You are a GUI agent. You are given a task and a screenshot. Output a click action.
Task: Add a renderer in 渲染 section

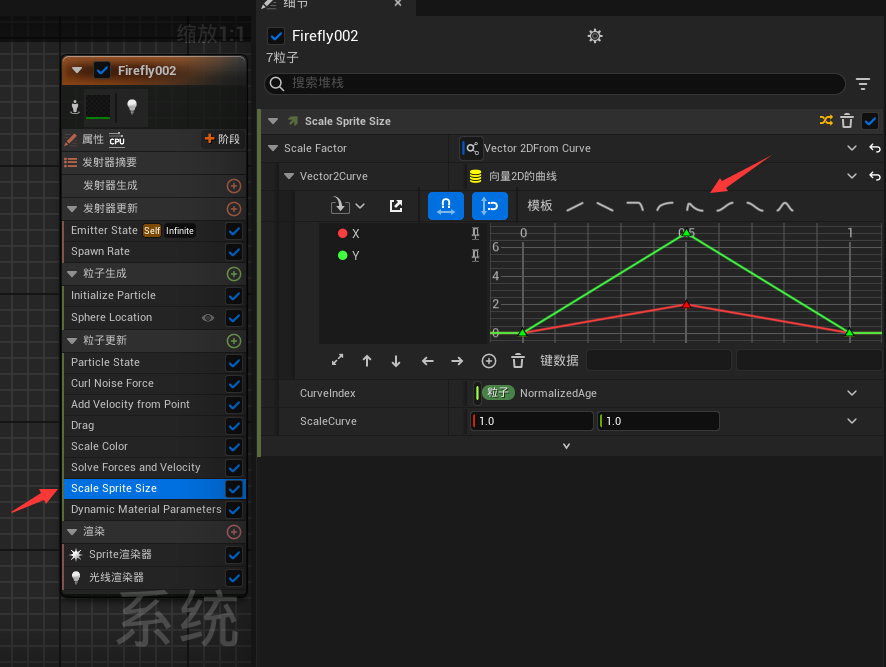tap(233, 532)
